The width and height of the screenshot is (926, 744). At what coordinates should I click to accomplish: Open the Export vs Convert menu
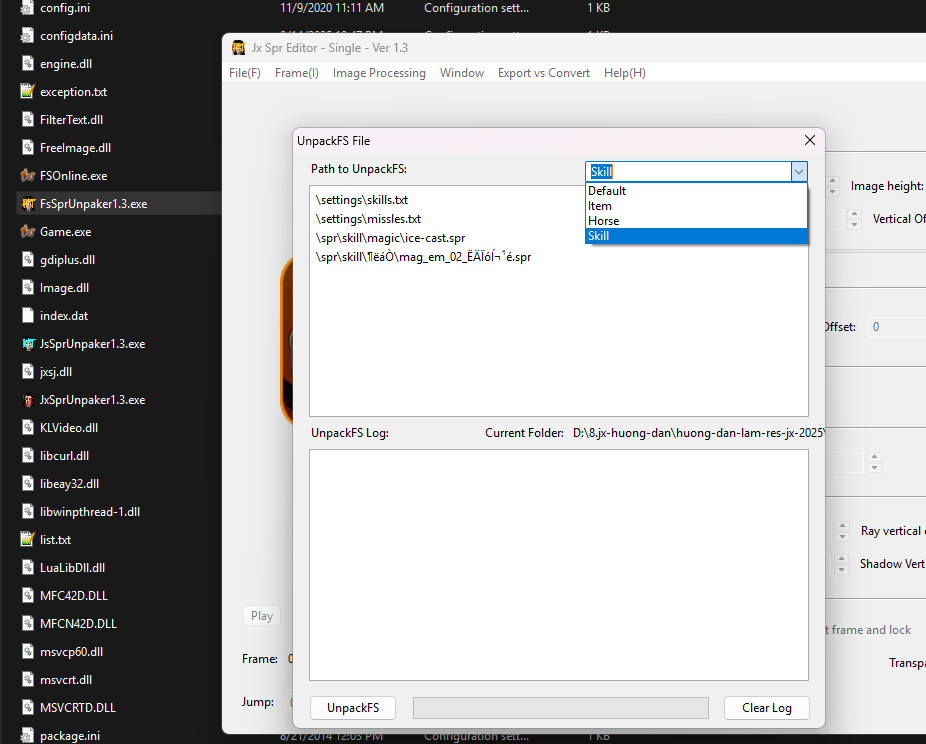543,73
